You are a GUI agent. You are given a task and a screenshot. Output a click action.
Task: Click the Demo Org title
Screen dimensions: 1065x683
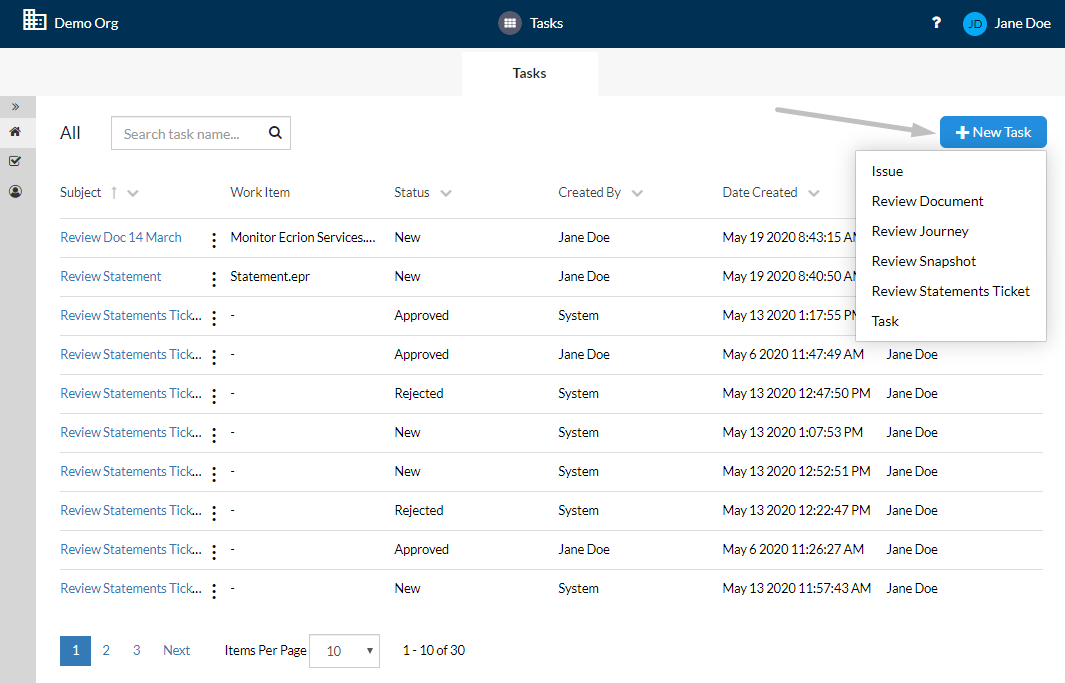pyautogui.click(x=86, y=23)
